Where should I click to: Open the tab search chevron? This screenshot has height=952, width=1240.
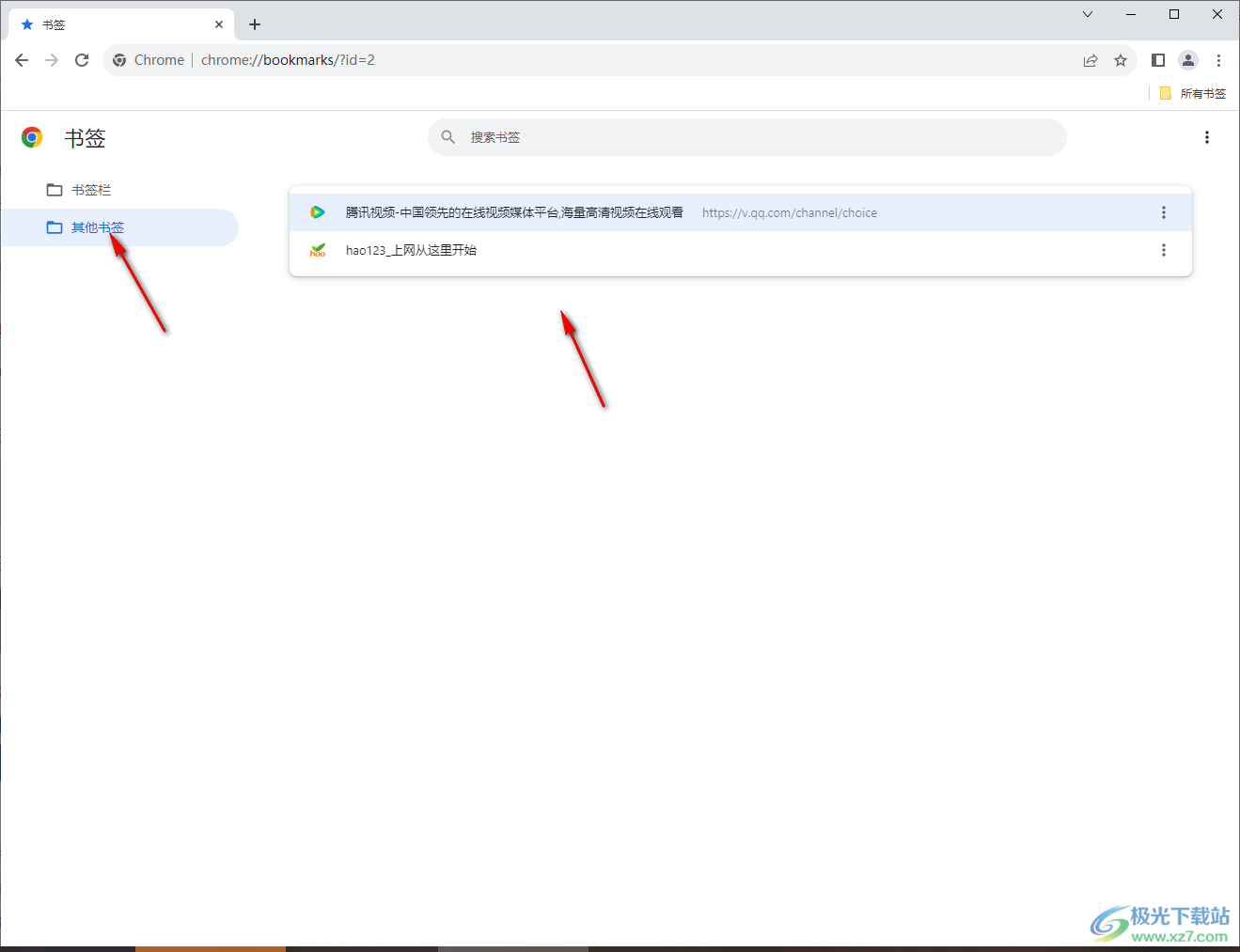click(x=1088, y=14)
